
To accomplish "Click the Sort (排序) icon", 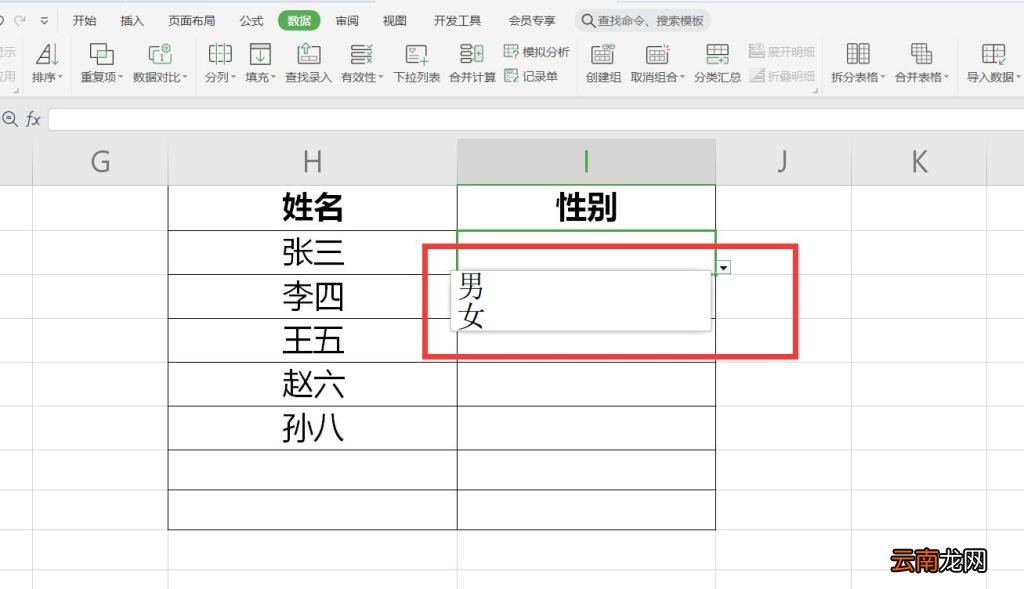I will tap(47, 54).
